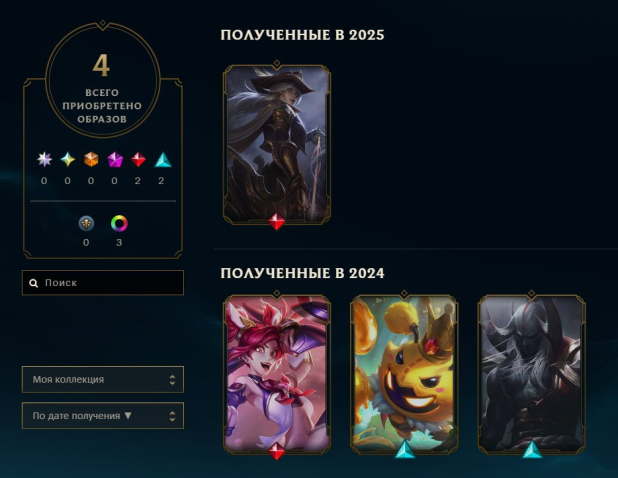Click the teal gem under the bee skin

[405, 450]
